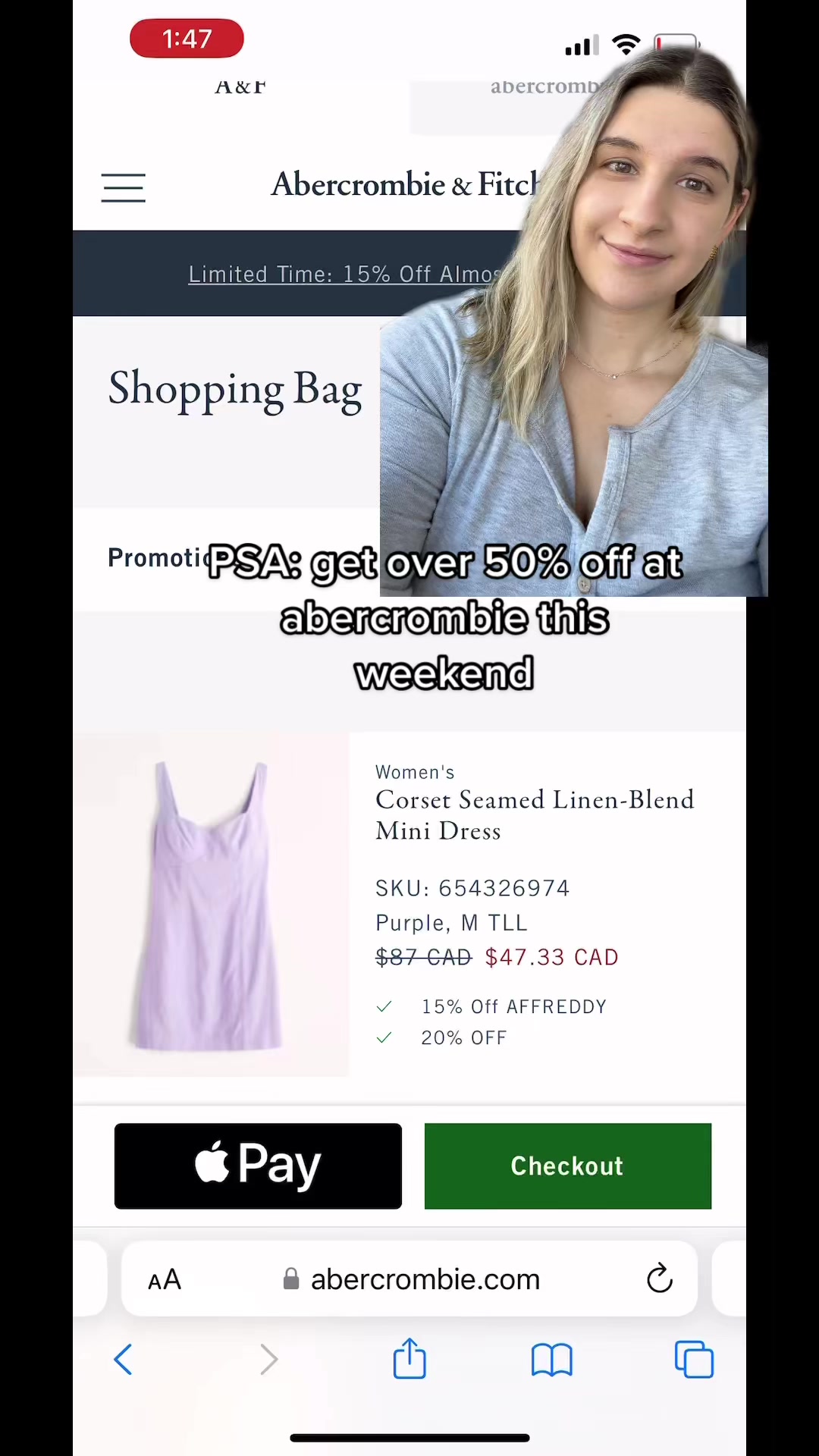
Task: Open Limited Time 15% Off link
Action: tap(345, 274)
